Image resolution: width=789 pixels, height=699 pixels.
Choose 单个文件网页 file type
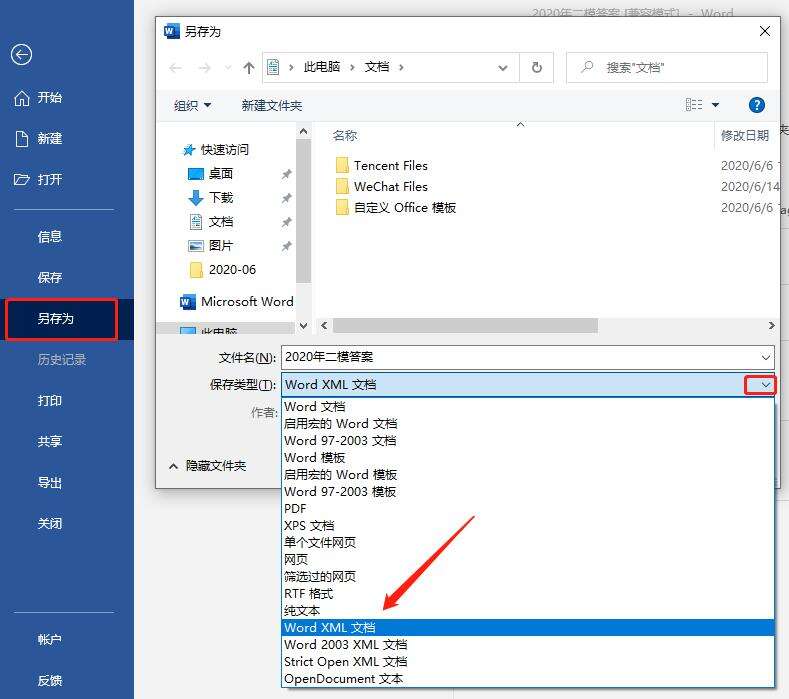(527, 542)
